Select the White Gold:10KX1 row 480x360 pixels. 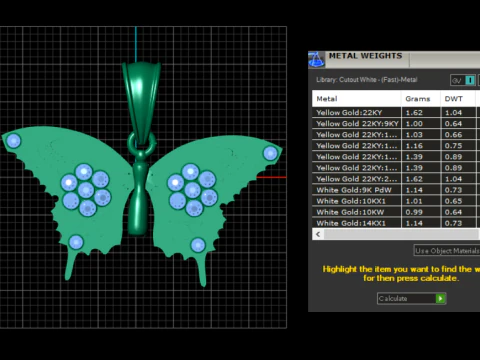(x=396, y=201)
